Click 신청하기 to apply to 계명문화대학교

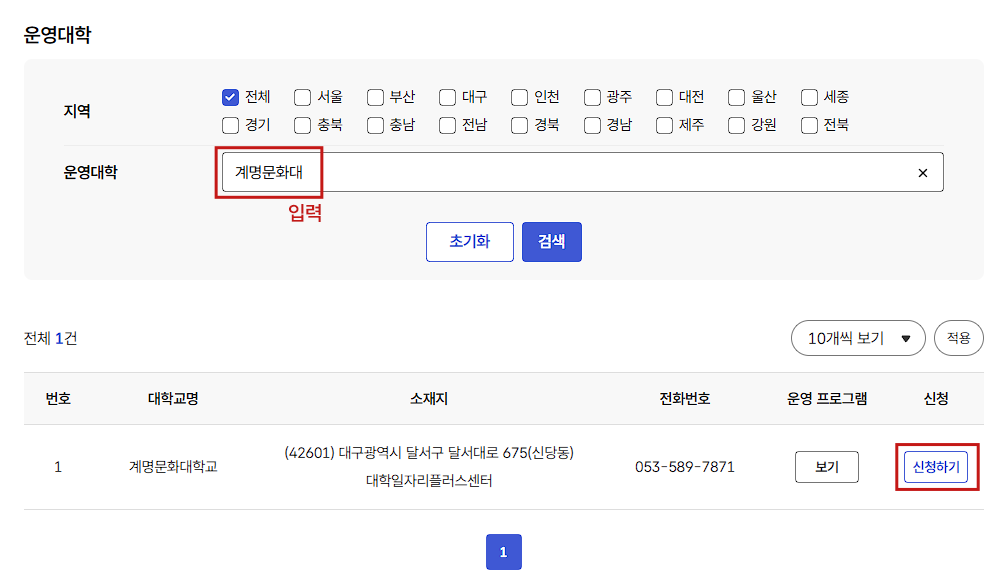tap(936, 466)
